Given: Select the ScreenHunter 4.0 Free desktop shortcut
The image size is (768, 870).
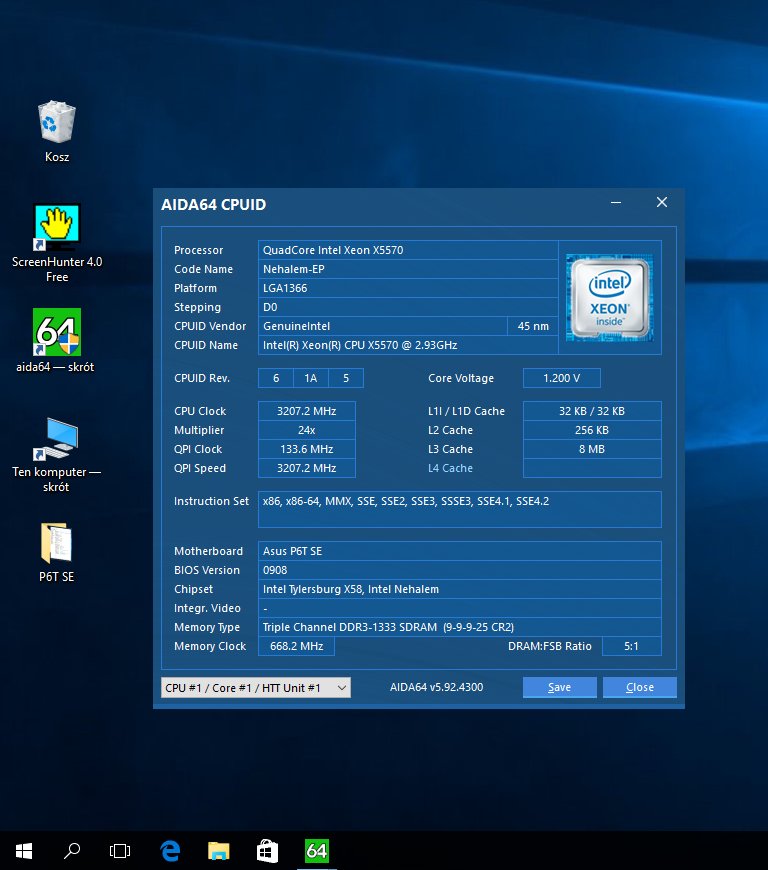Looking at the screenshot, I should [57, 243].
